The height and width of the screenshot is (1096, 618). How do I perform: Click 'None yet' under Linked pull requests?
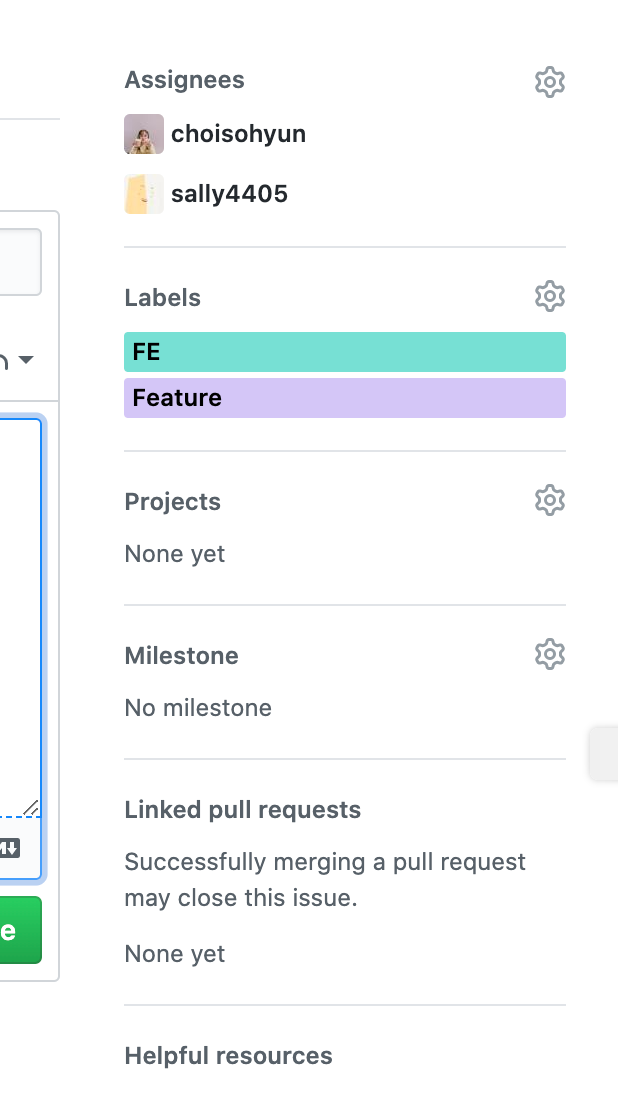pyautogui.click(x=174, y=953)
